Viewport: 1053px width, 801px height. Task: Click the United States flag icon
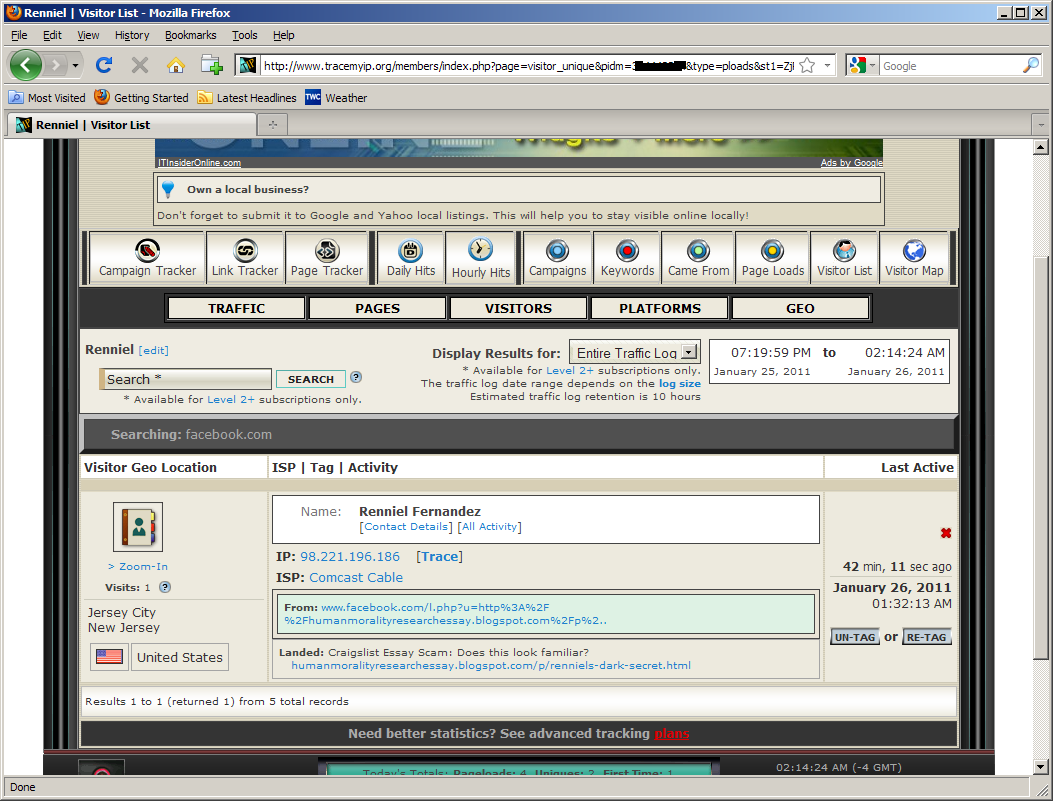(109, 657)
